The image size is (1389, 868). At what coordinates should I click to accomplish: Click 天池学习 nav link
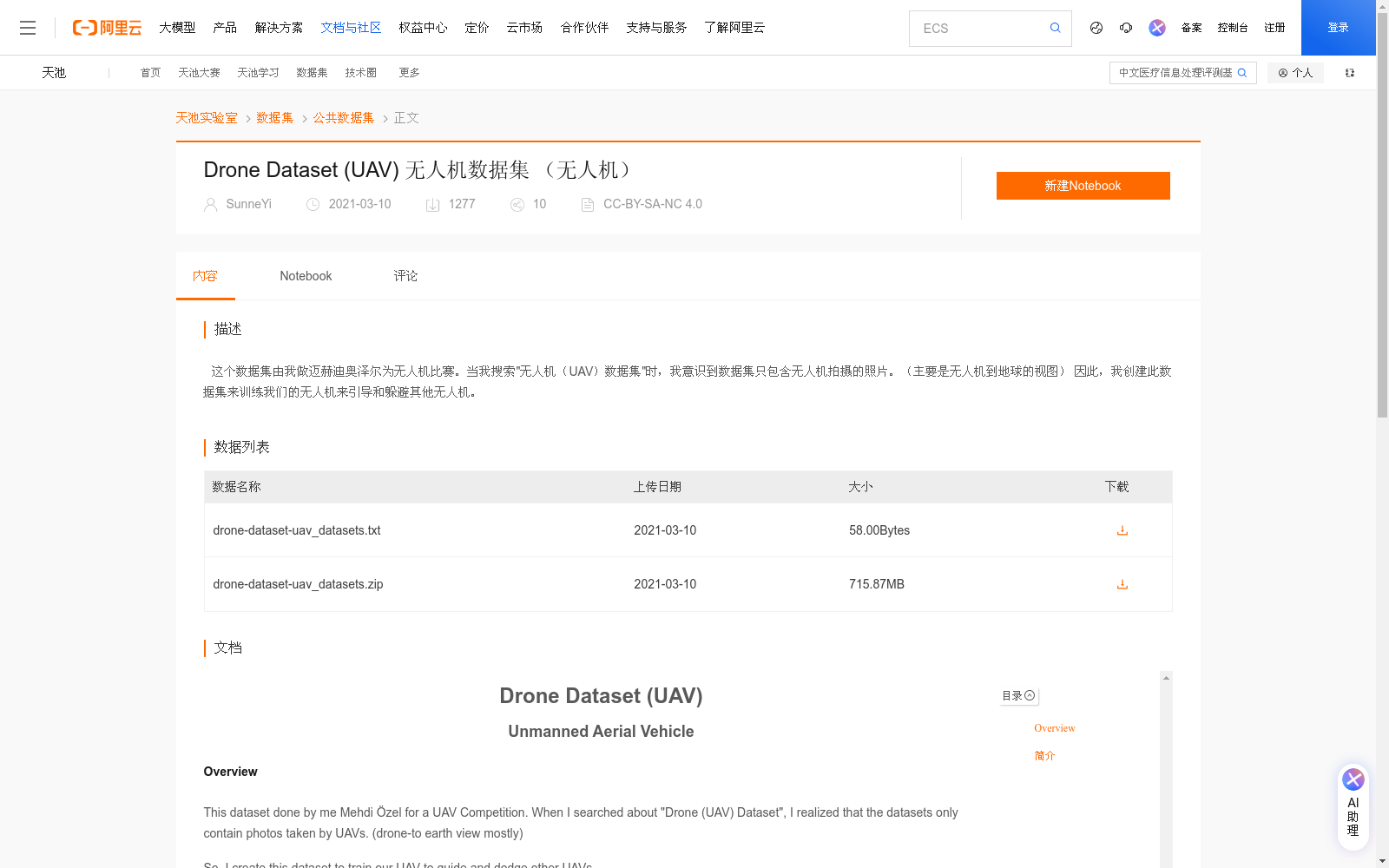tap(258, 73)
